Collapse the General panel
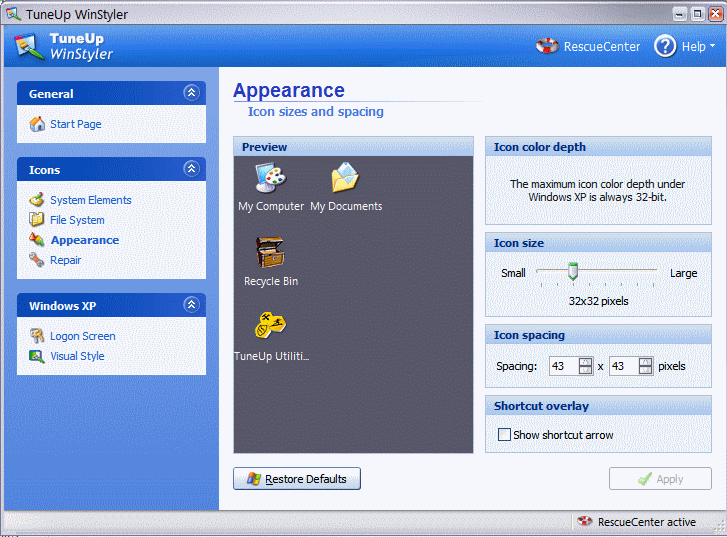 [x=191, y=93]
